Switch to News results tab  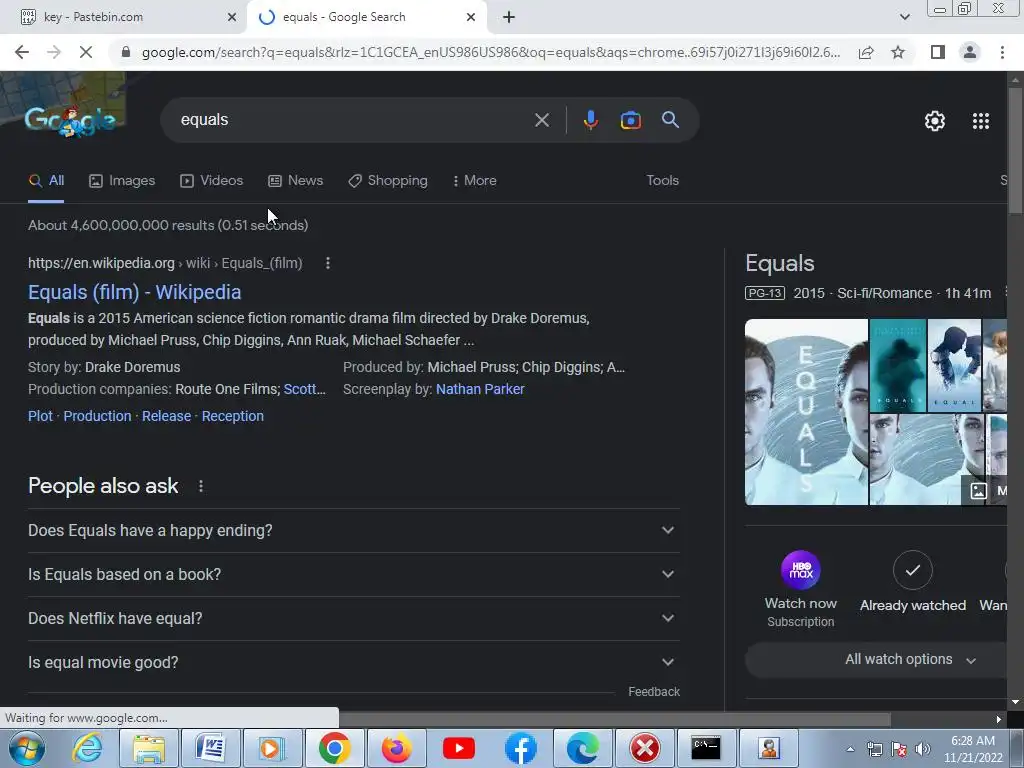pos(295,180)
